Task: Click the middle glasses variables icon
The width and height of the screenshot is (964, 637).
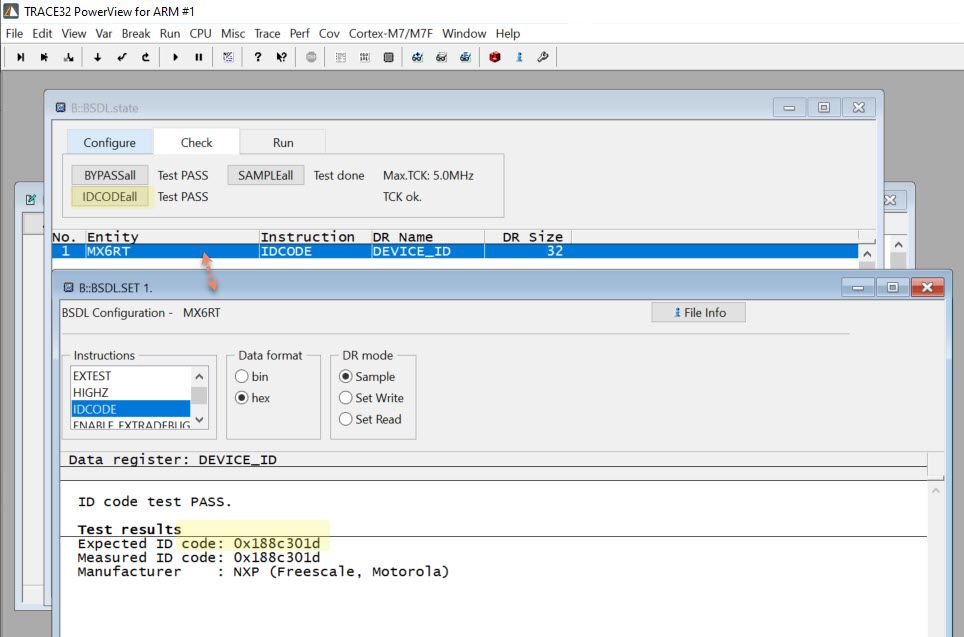Action: pos(441,57)
